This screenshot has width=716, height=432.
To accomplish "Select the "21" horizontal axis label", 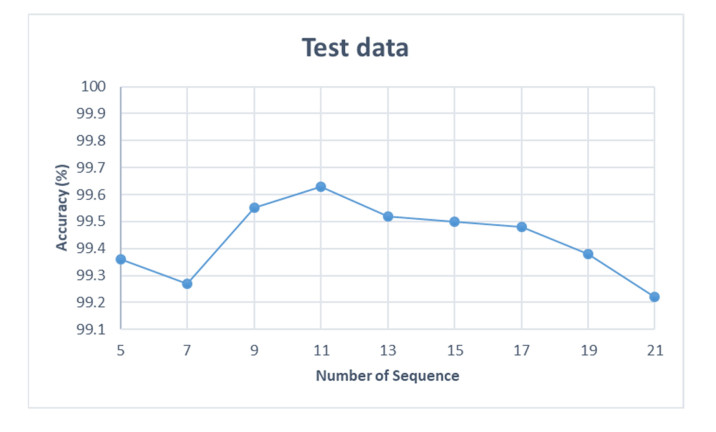I will coord(654,350).
